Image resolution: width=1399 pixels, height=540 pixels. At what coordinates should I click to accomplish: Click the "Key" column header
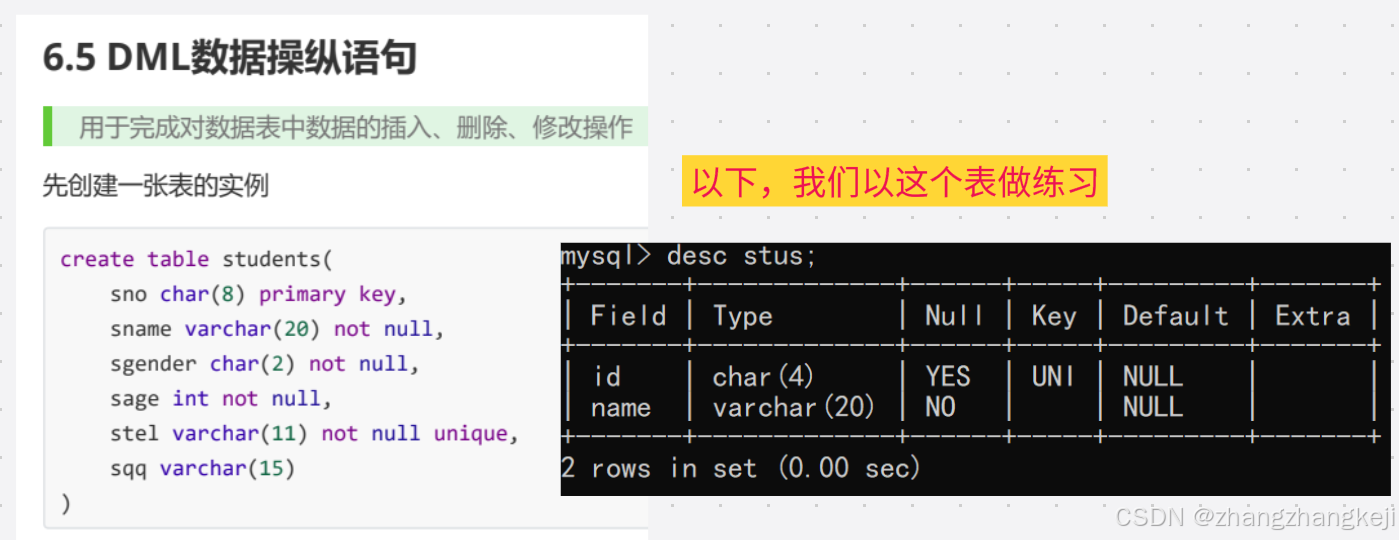[1054, 316]
